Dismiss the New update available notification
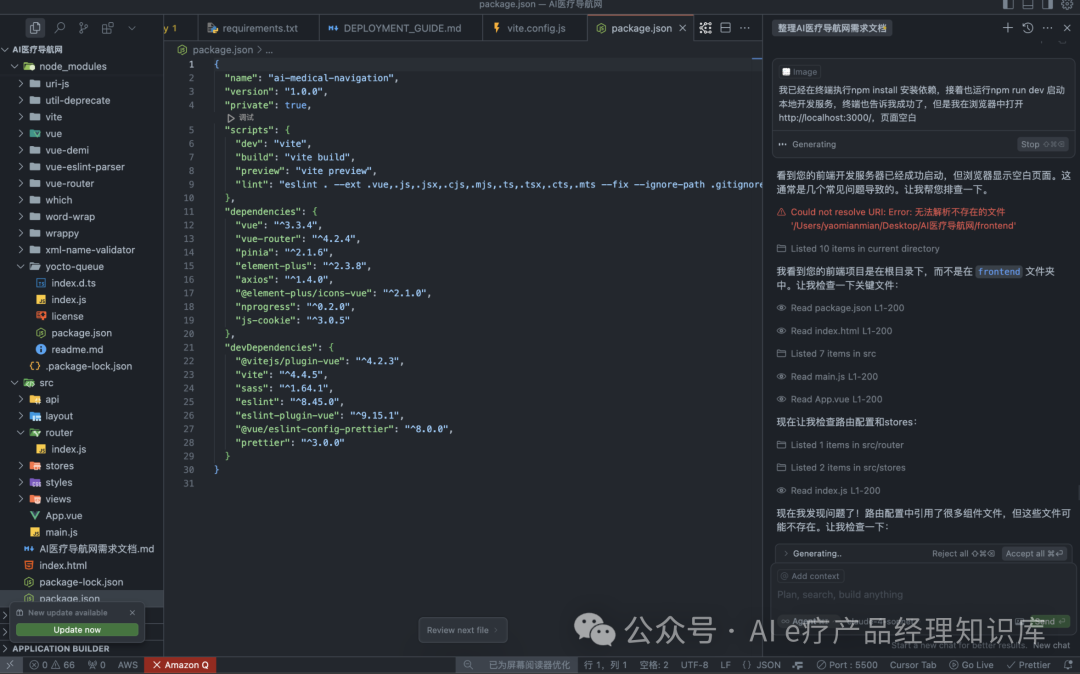 (132, 612)
